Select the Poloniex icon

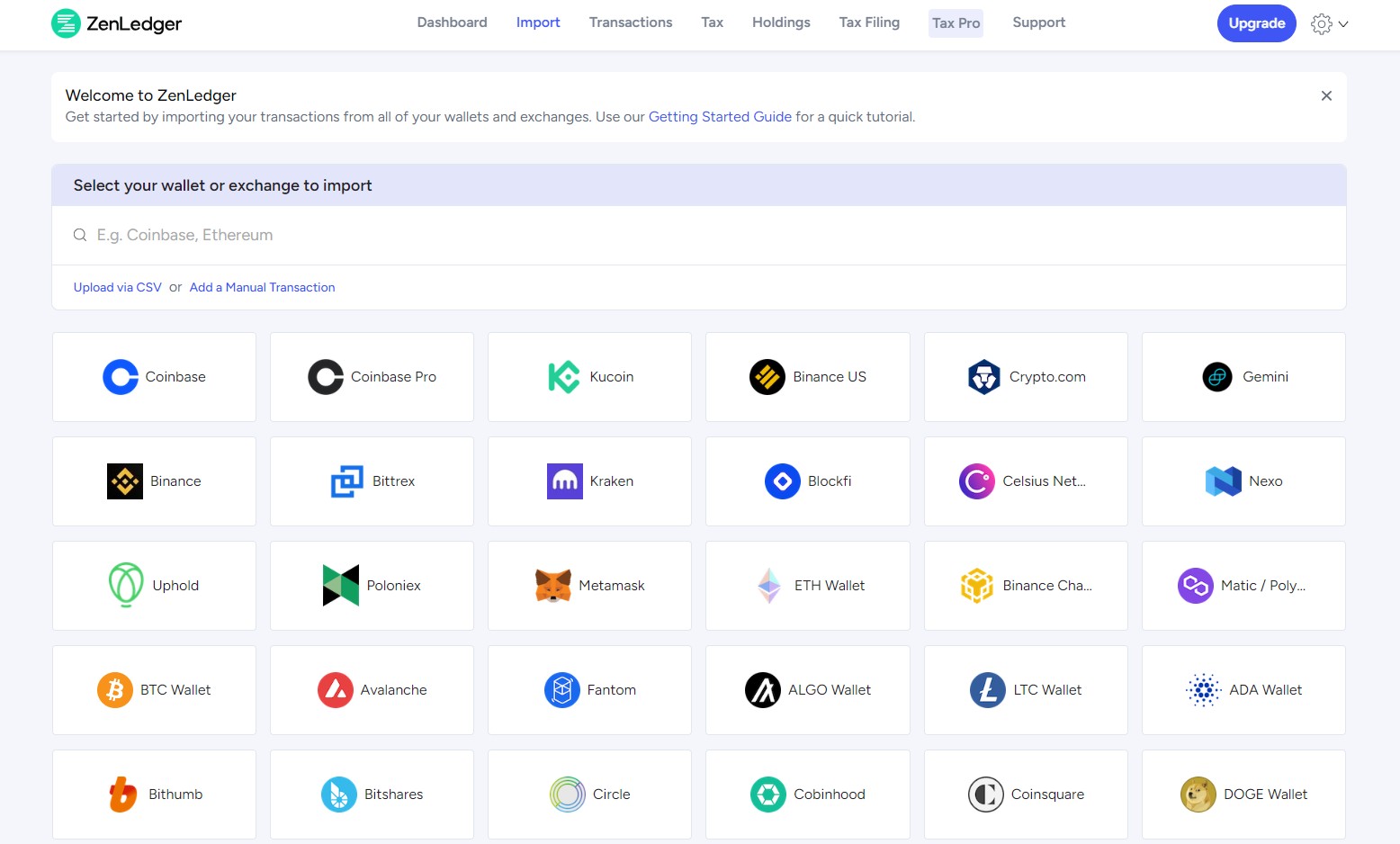(341, 585)
